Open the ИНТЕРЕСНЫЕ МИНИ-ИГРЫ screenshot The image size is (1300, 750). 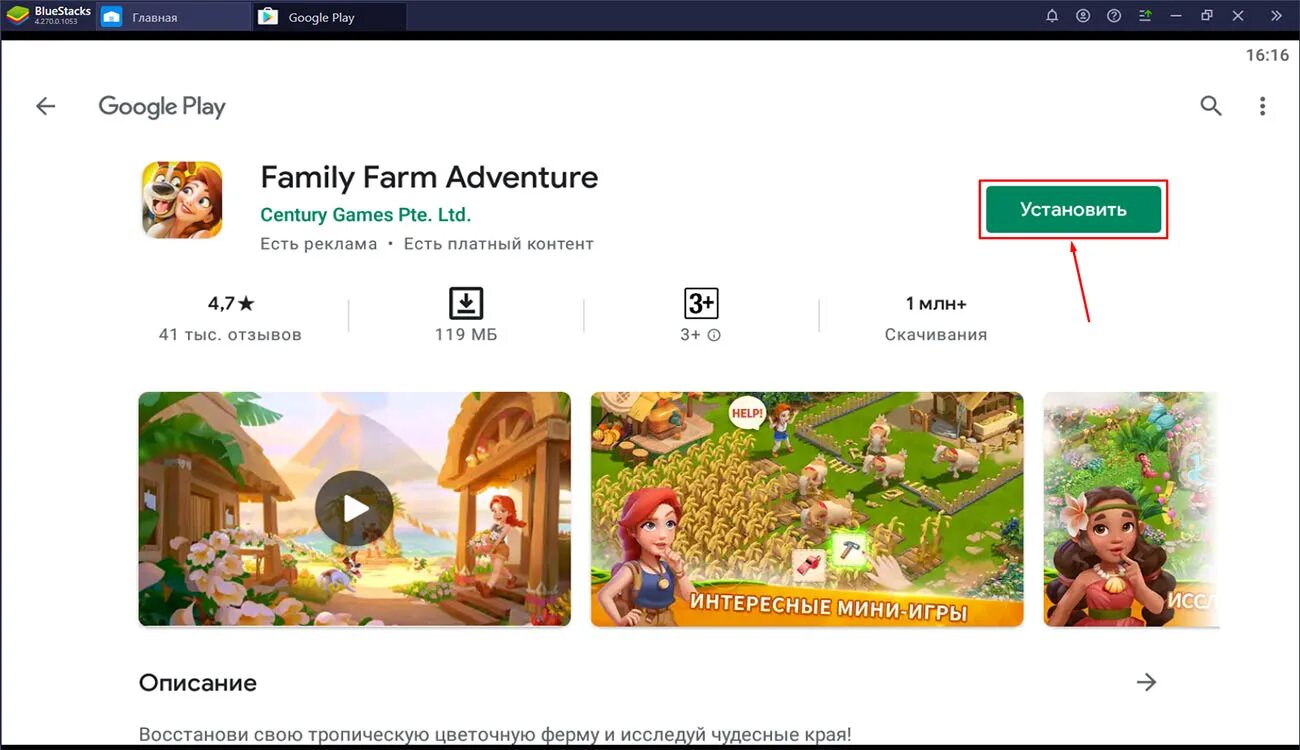click(x=807, y=509)
